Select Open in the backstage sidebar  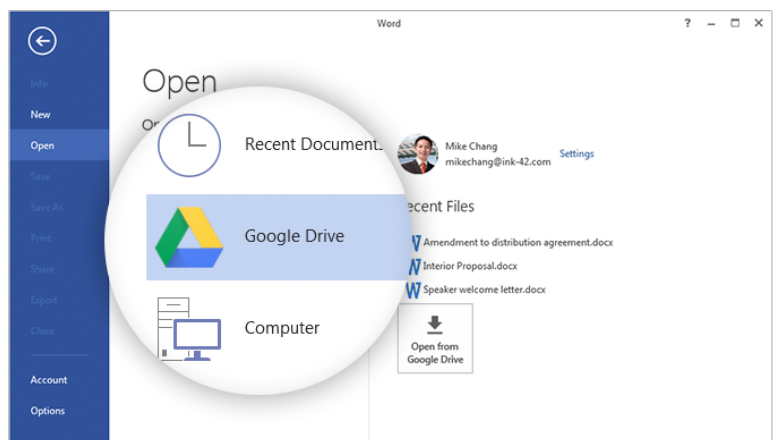click(x=59, y=145)
